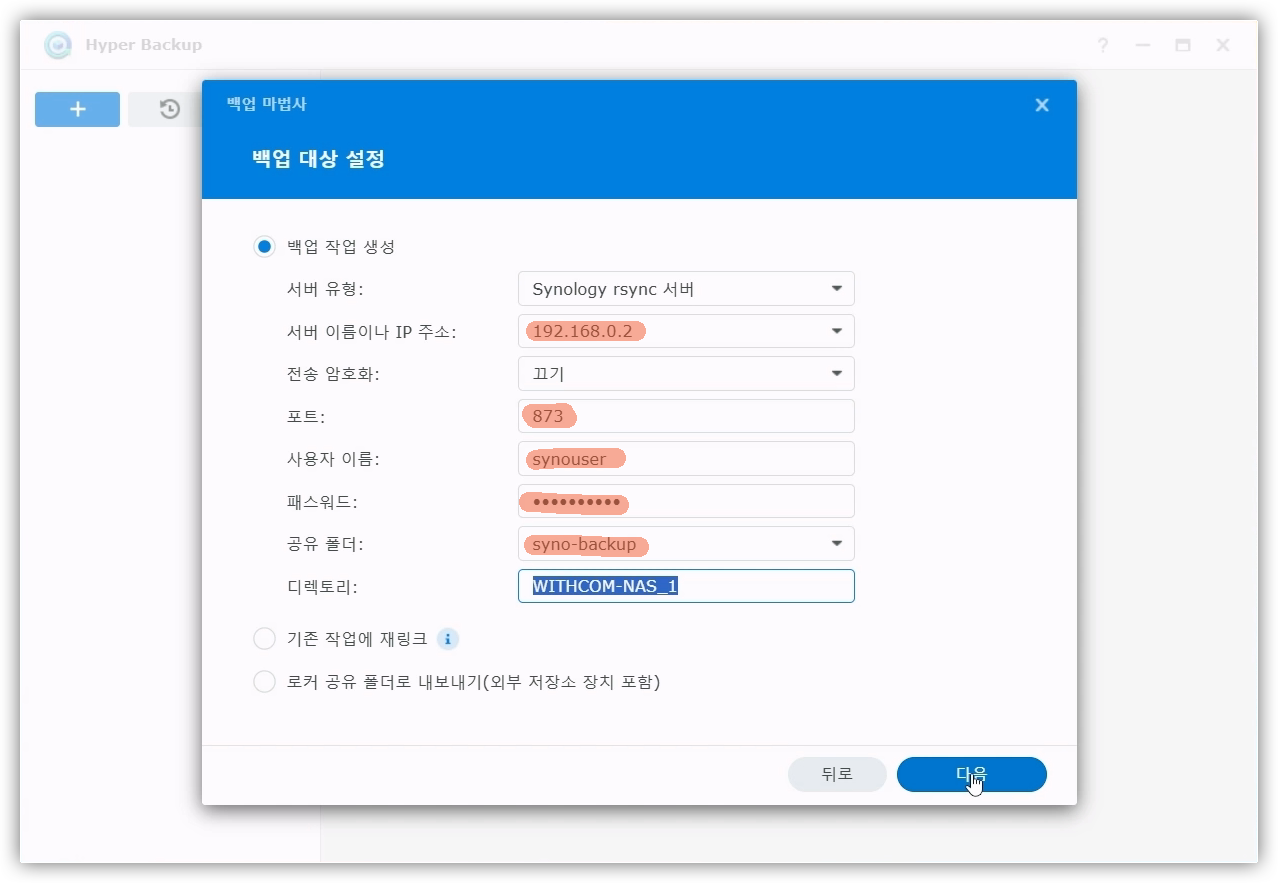
Task: Expand the 전송 암호화 dropdown
Action: tap(836, 374)
